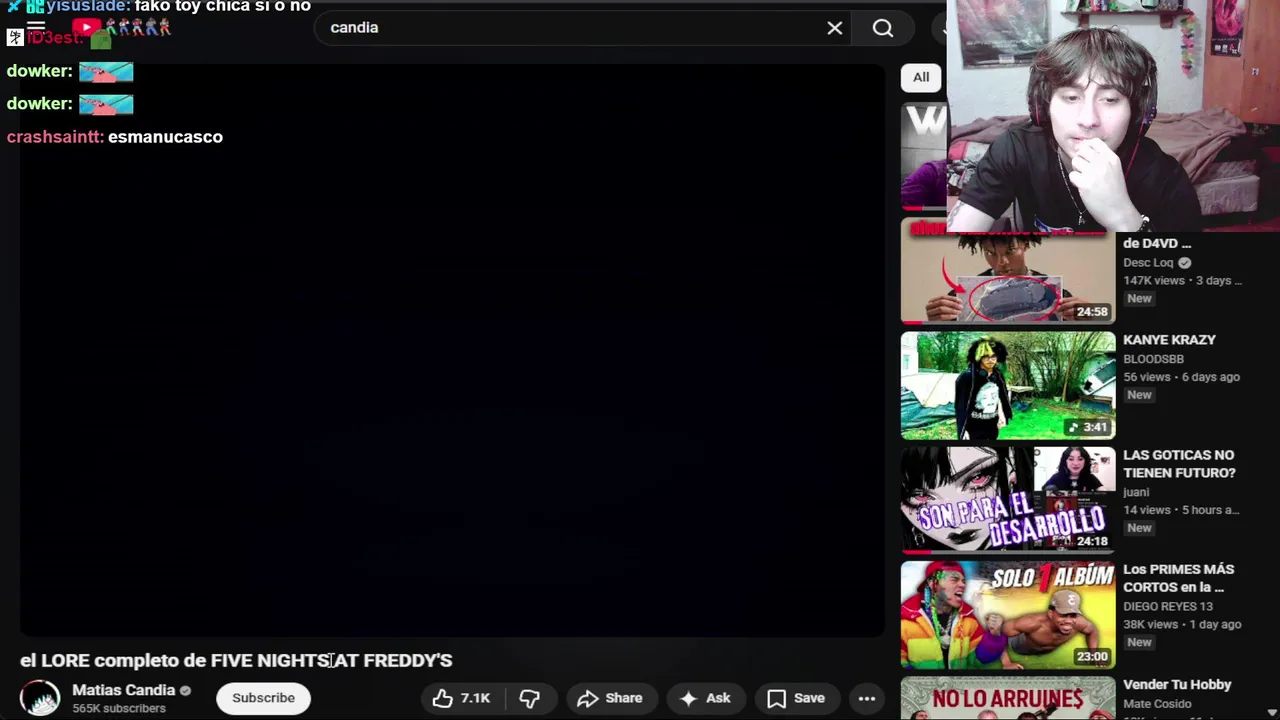The image size is (1280, 720).
Task: Click the scroll-down arrow of the page scrollbar
Action: tap(1272, 712)
